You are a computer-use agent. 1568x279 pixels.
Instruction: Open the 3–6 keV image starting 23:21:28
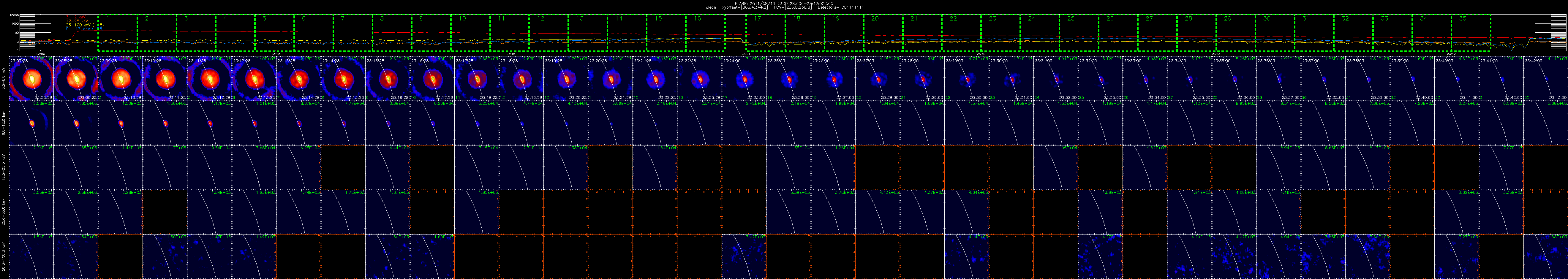coord(654,78)
